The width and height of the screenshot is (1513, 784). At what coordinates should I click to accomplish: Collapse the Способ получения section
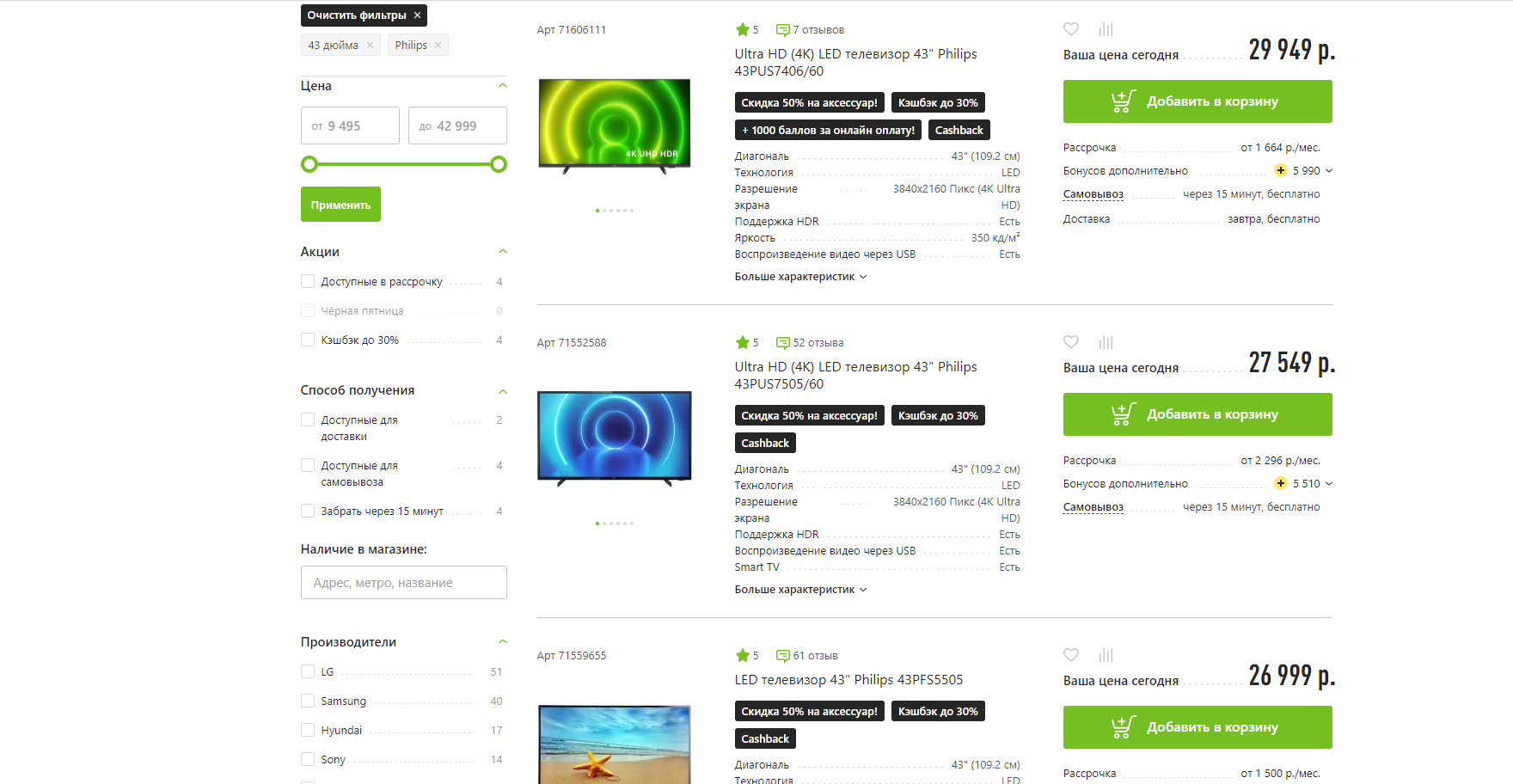coord(503,392)
